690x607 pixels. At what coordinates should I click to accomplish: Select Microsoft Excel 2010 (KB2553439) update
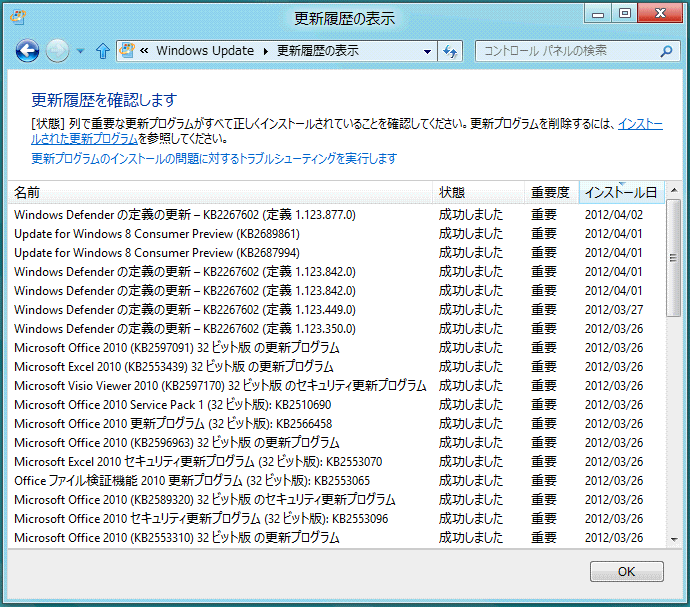tap(336, 367)
